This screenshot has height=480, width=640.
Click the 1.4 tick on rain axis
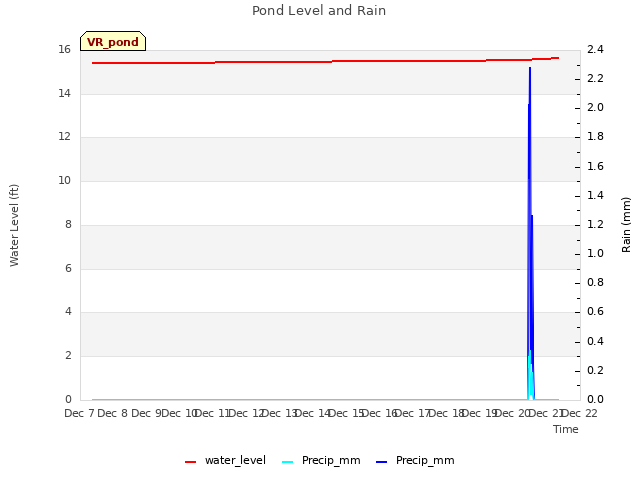595,196
